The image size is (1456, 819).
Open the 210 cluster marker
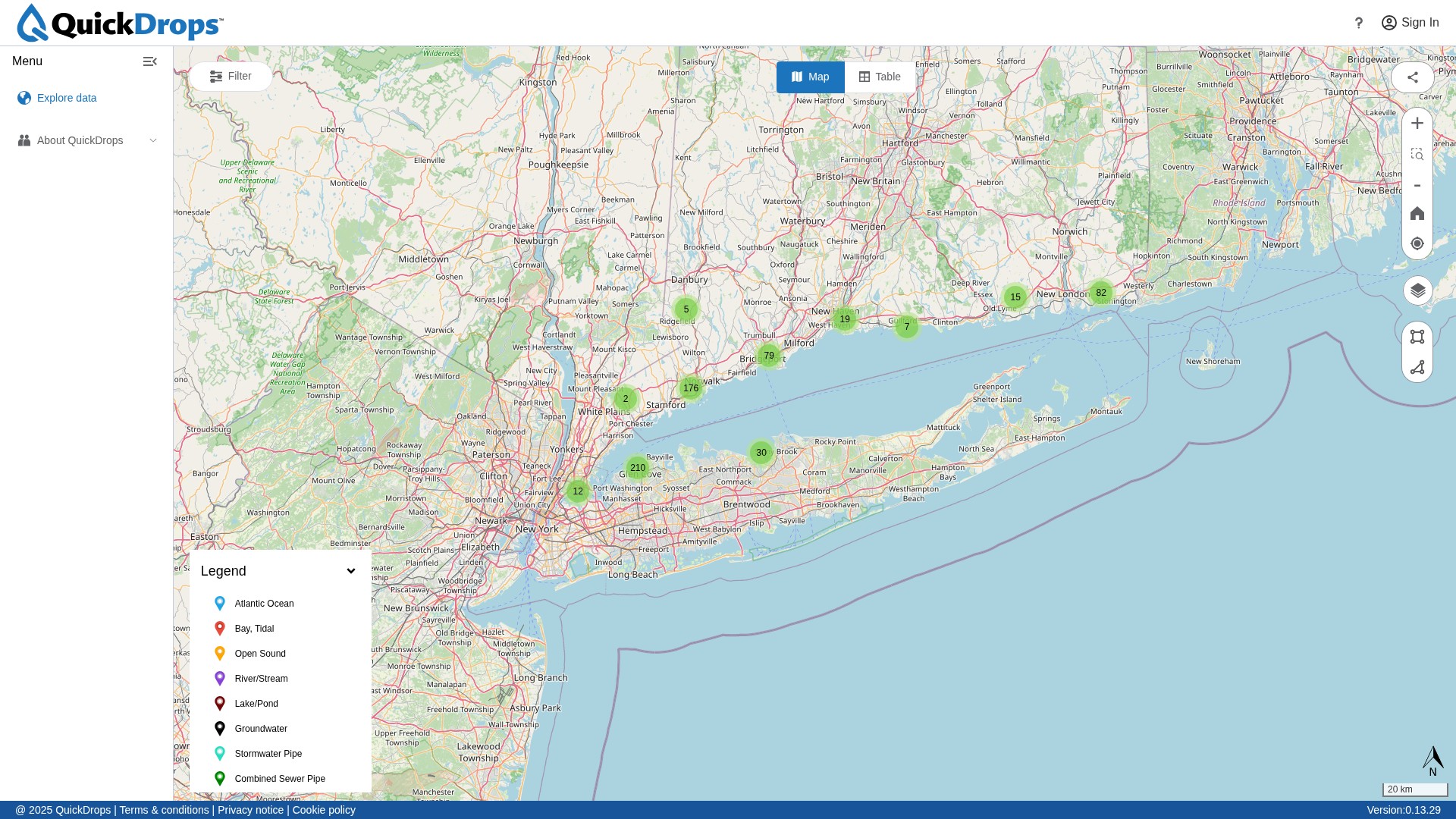point(638,468)
